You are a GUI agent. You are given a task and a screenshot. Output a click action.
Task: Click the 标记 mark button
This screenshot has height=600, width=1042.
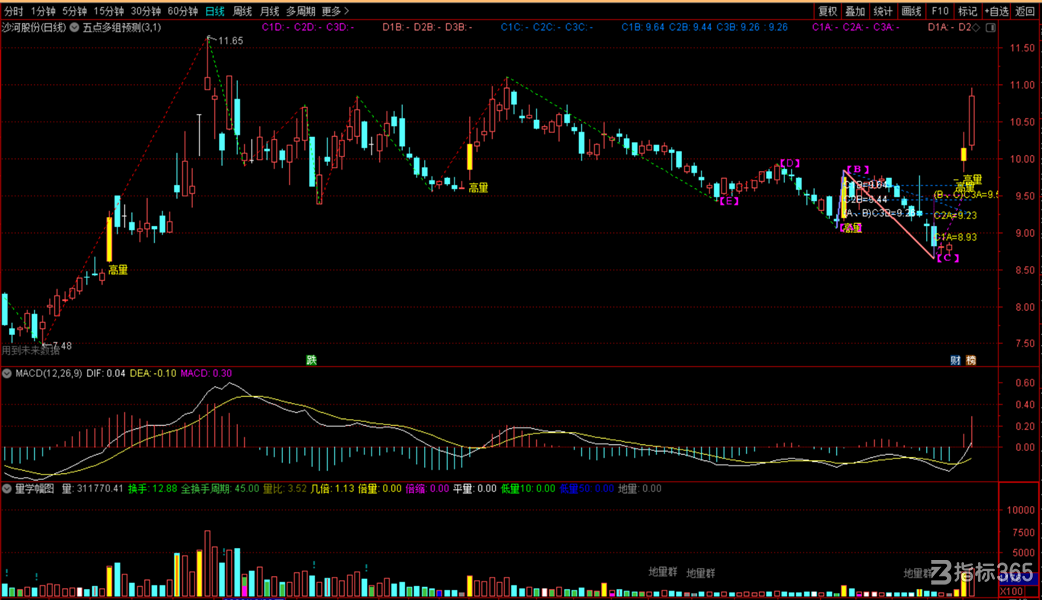968,11
